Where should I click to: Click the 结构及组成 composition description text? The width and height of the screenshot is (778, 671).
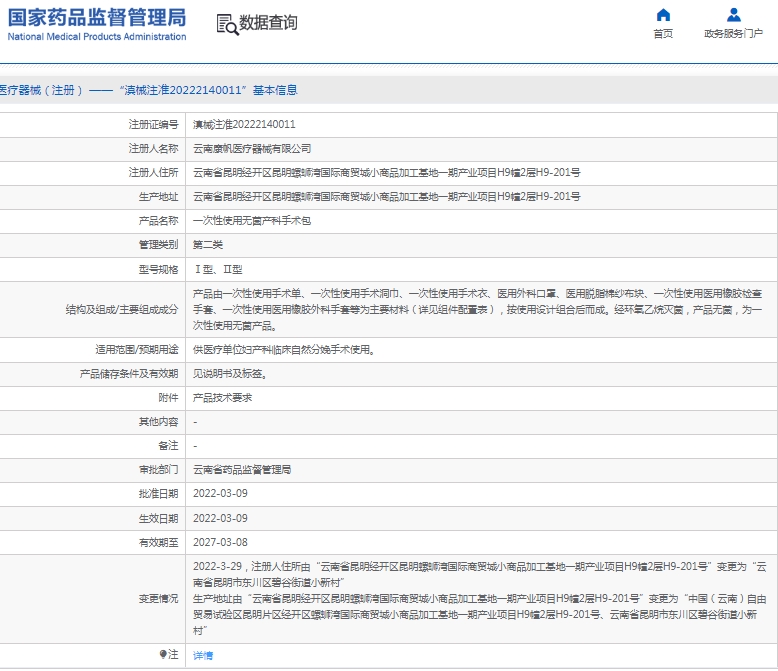pos(477,310)
